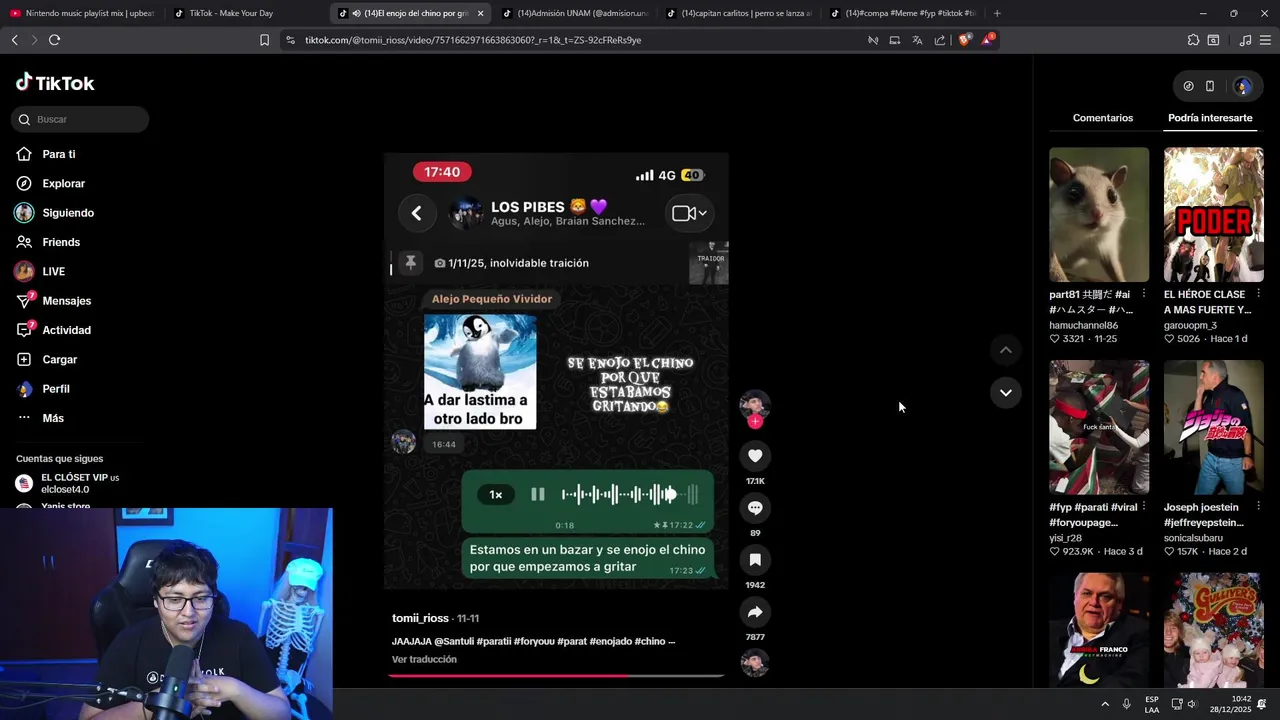This screenshot has height=720, width=1280.
Task: Click the TikTok coin icon in the top pill
Action: (1188, 86)
